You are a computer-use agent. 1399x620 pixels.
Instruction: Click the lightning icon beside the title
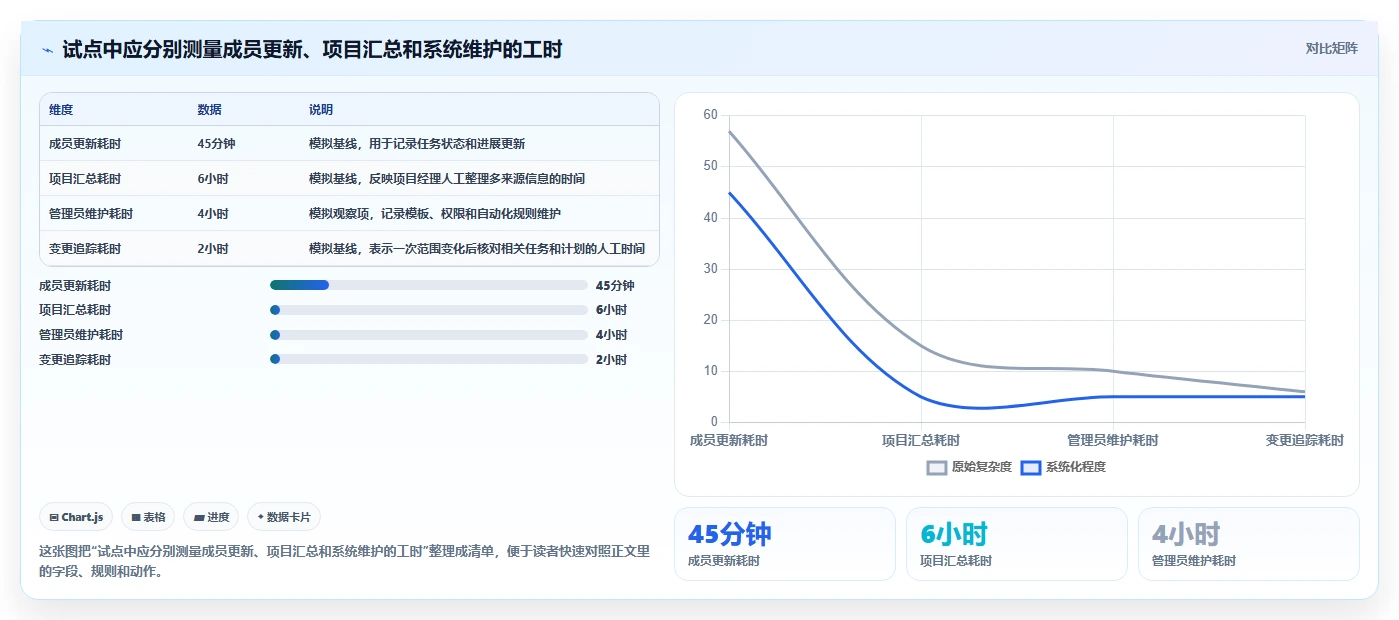pos(47,49)
